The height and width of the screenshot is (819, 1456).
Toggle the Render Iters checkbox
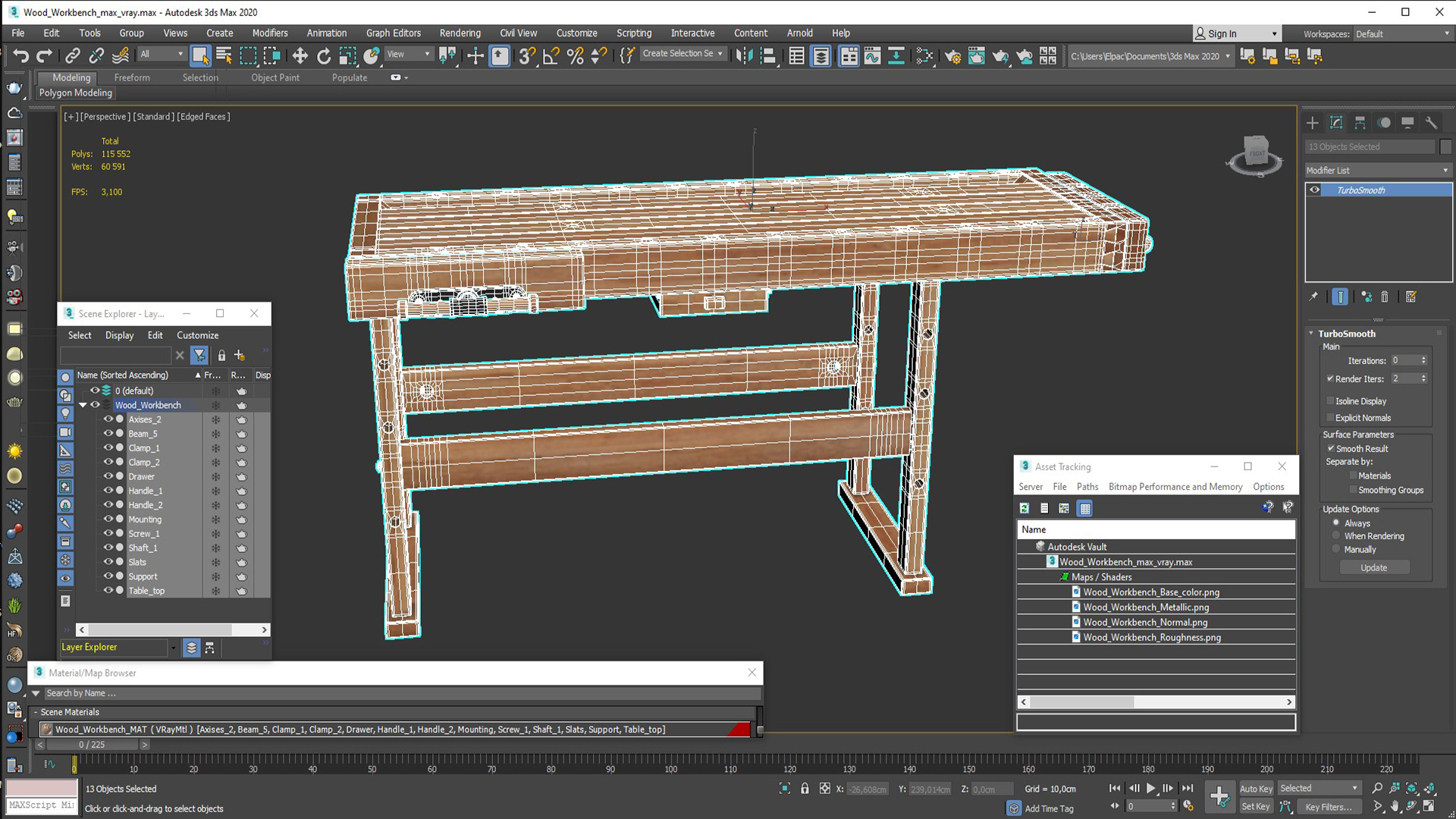[x=1330, y=378]
